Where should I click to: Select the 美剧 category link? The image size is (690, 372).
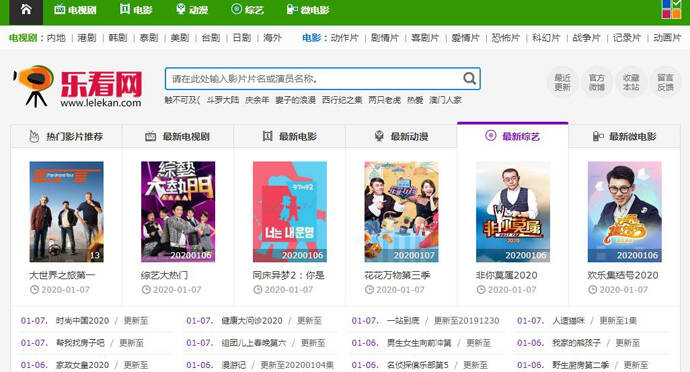180,38
